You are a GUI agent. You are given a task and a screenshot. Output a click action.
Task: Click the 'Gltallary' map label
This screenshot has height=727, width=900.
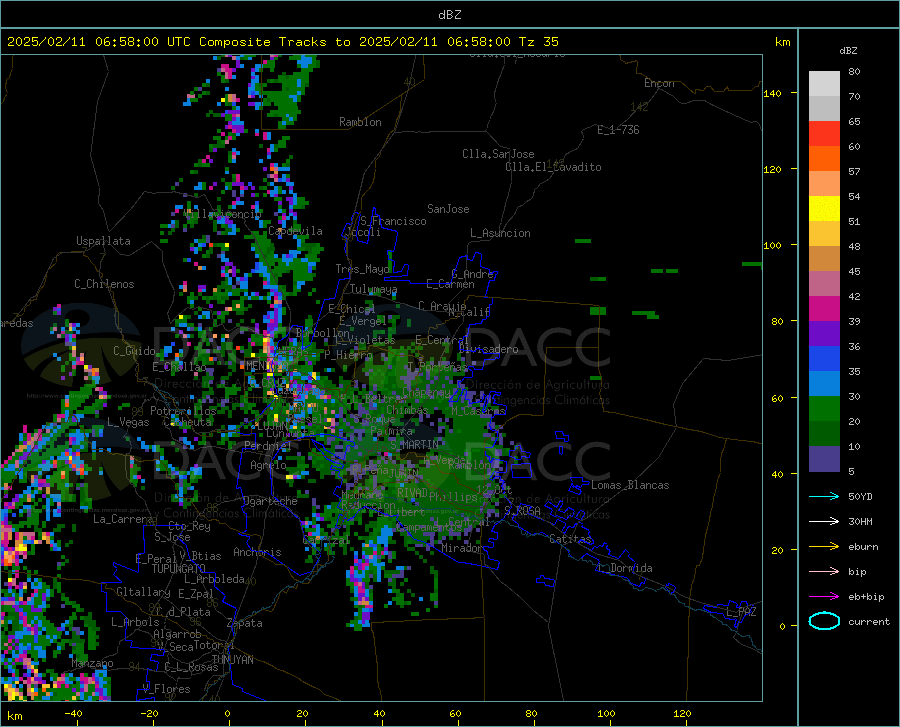pyautogui.click(x=143, y=592)
